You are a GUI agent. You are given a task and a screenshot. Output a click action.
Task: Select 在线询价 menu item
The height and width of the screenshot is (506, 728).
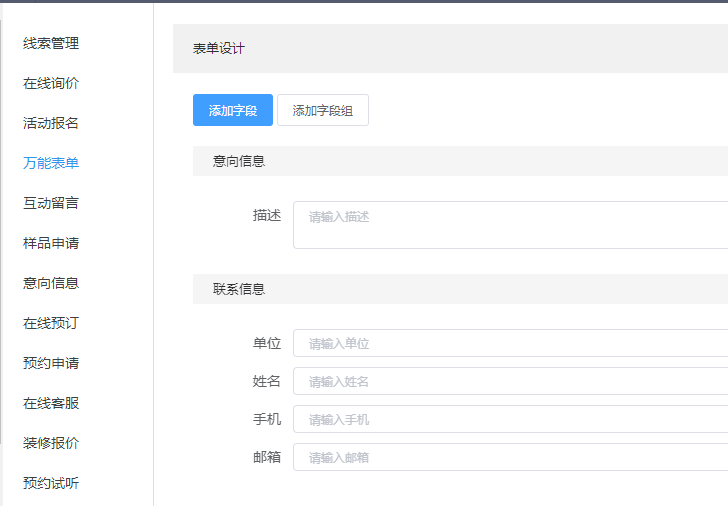tap(51, 83)
